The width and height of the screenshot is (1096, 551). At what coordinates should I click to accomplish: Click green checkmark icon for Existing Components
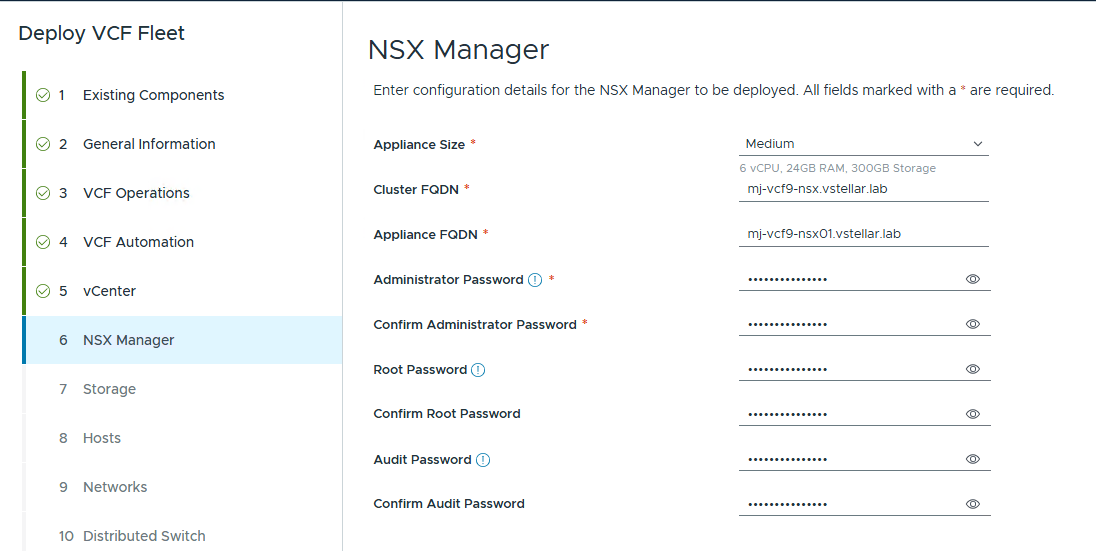[x=43, y=96]
